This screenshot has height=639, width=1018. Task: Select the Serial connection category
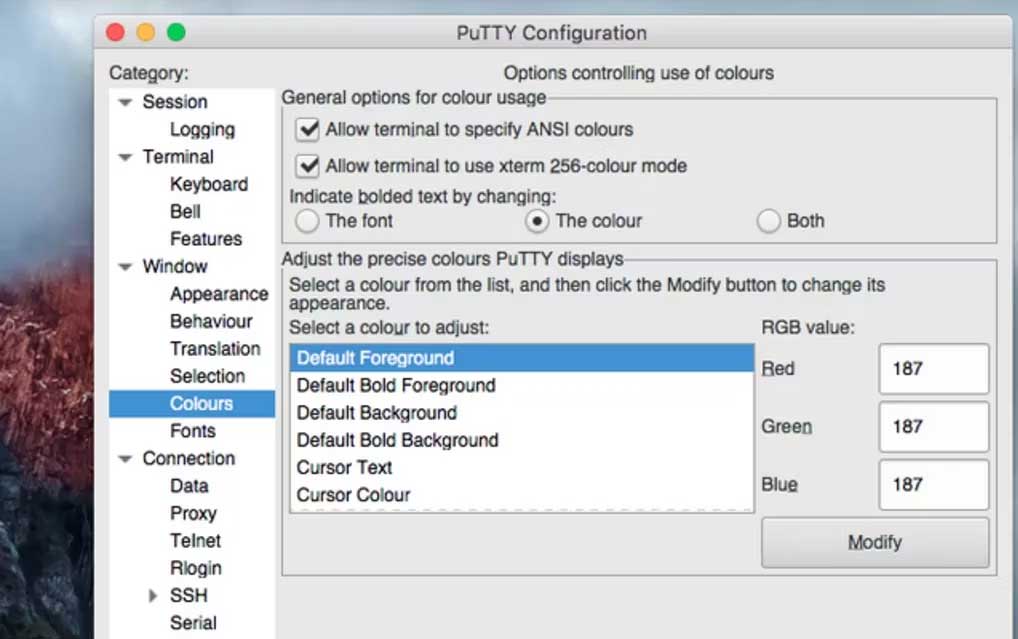coord(194,622)
